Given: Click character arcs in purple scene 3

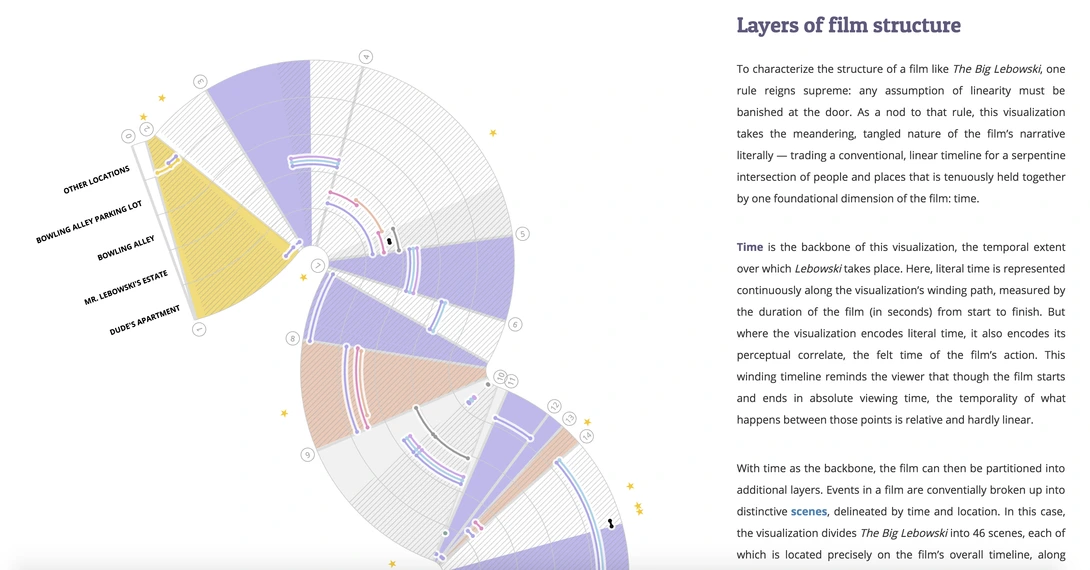Looking at the screenshot, I should pos(314,163).
